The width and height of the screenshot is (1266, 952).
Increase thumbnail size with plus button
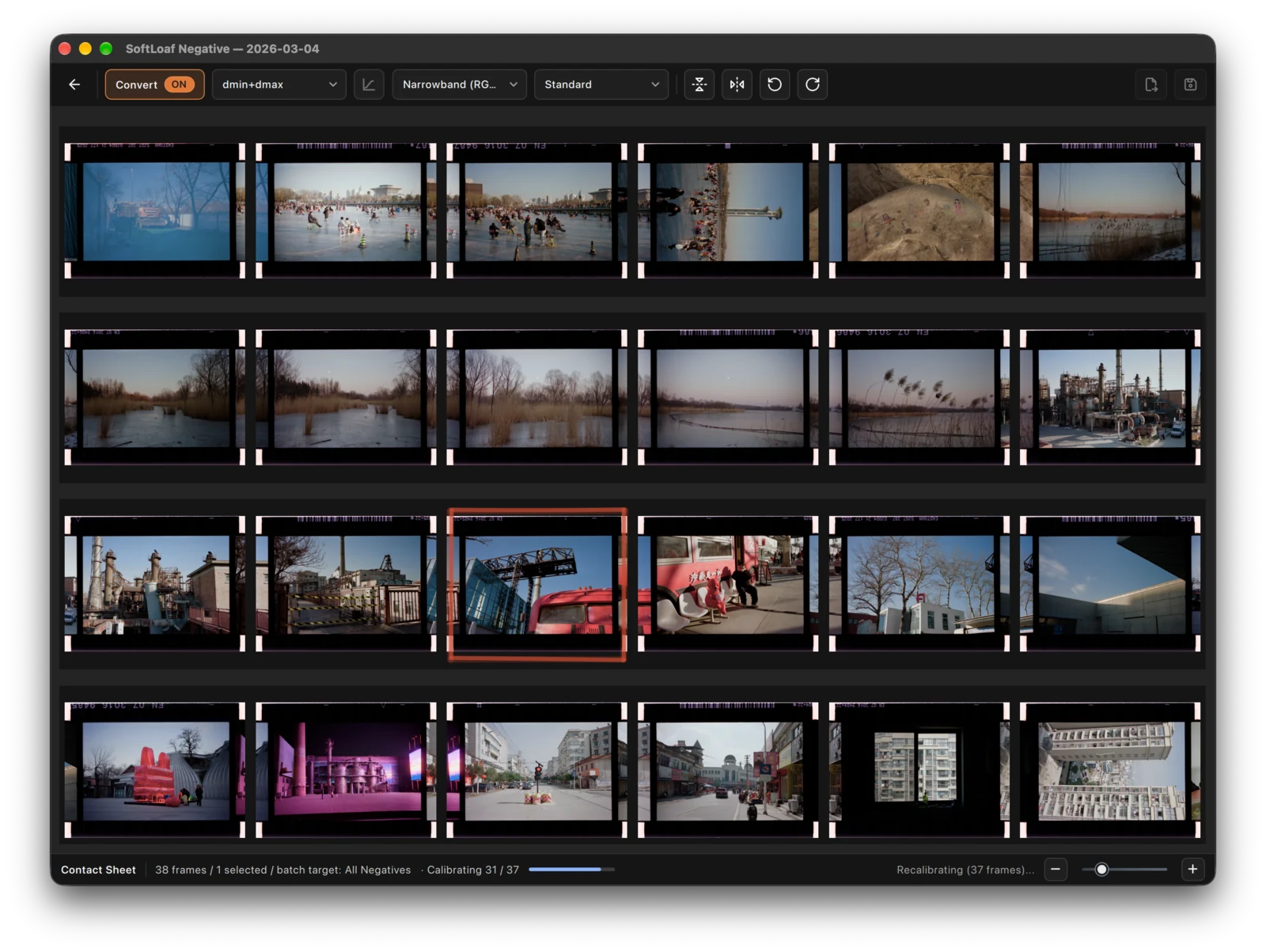[1192, 869]
